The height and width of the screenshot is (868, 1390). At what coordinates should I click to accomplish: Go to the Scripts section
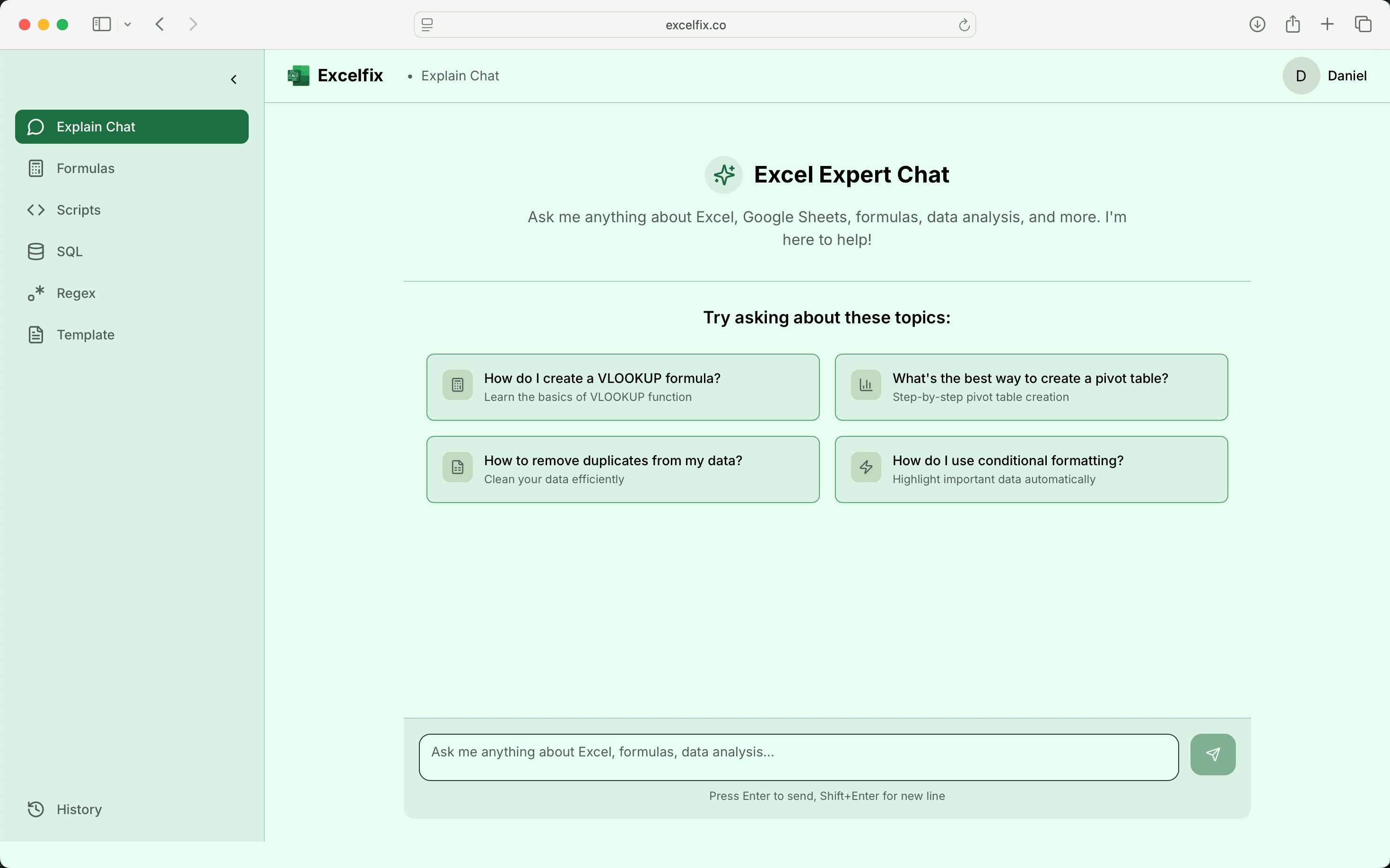(x=131, y=210)
